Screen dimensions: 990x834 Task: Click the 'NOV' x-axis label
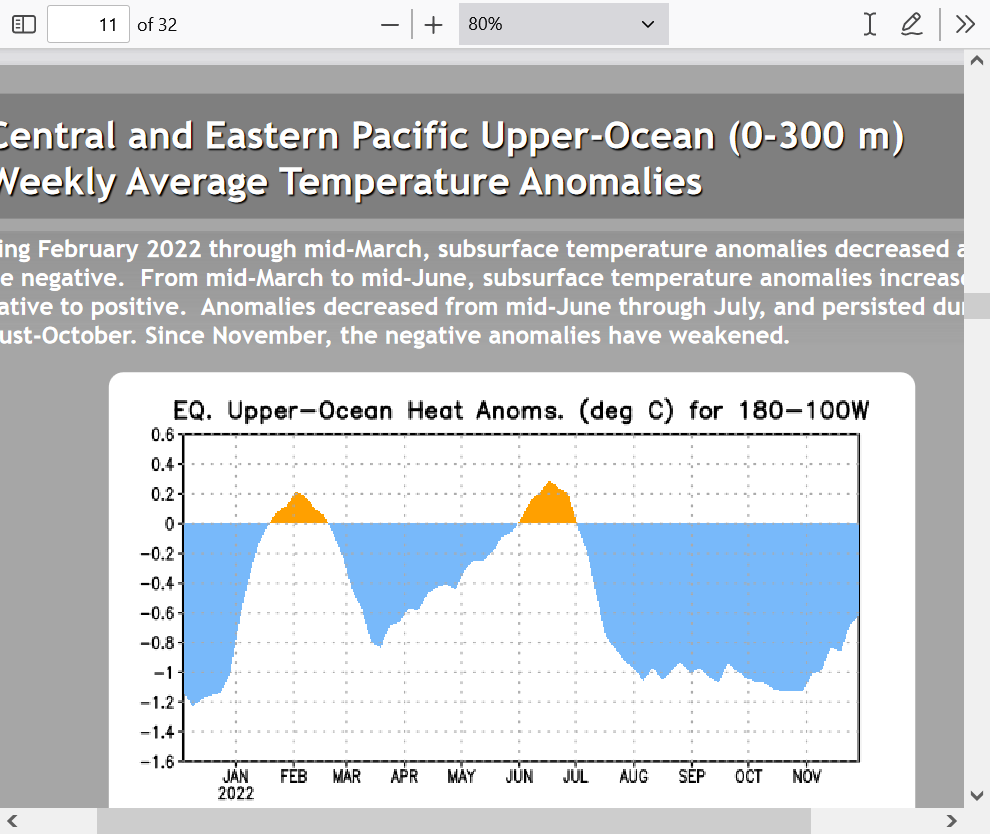click(806, 776)
